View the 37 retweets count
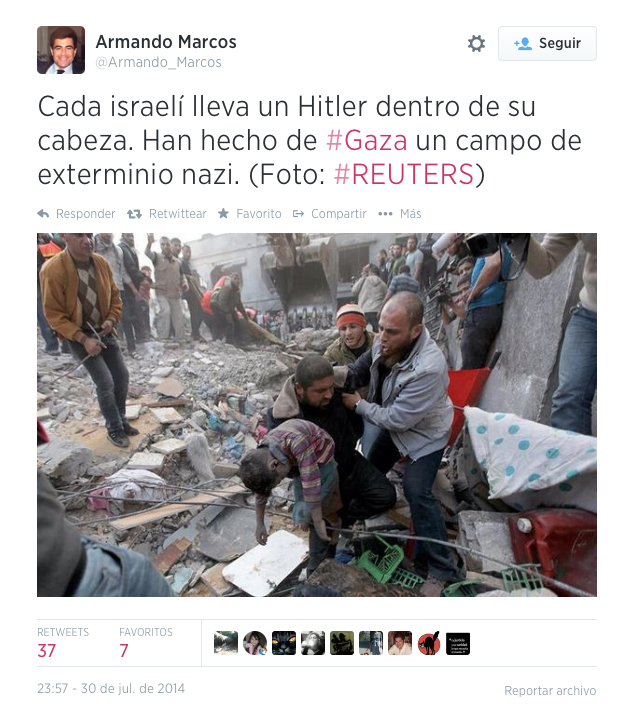 (46, 650)
